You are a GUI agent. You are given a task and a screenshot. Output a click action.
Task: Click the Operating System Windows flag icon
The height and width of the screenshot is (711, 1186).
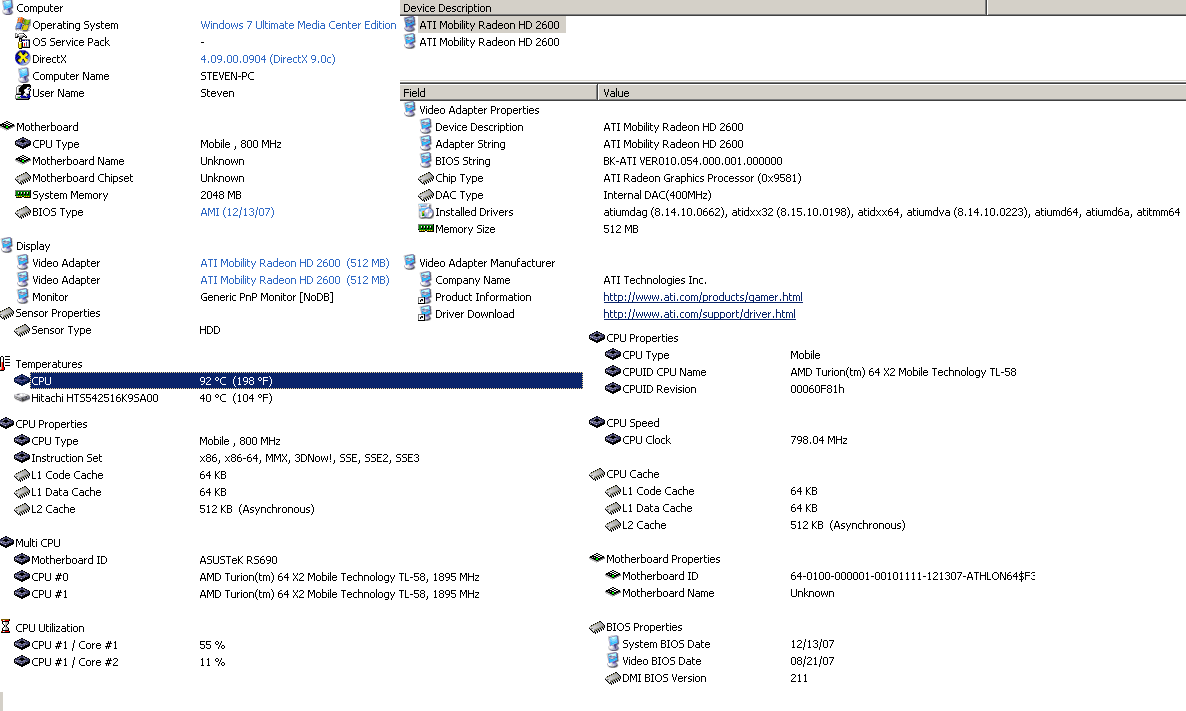pyautogui.click(x=23, y=24)
